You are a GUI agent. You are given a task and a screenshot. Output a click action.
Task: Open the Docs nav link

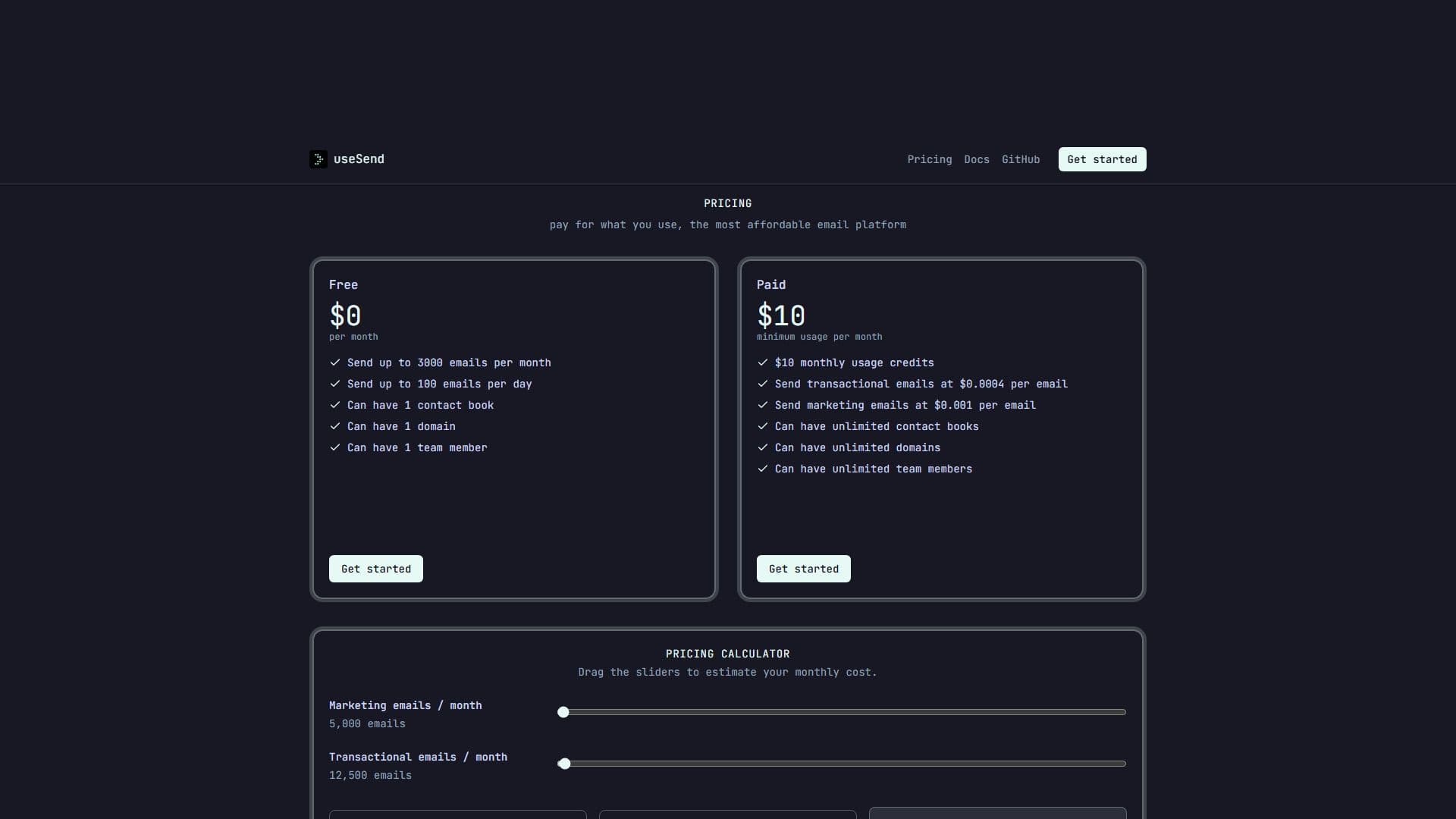977,159
